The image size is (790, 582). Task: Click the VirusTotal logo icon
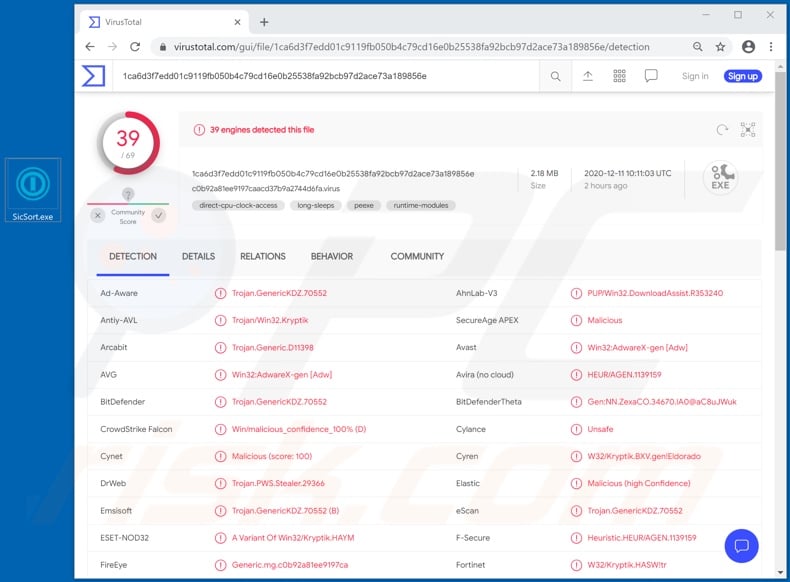pyautogui.click(x=94, y=76)
